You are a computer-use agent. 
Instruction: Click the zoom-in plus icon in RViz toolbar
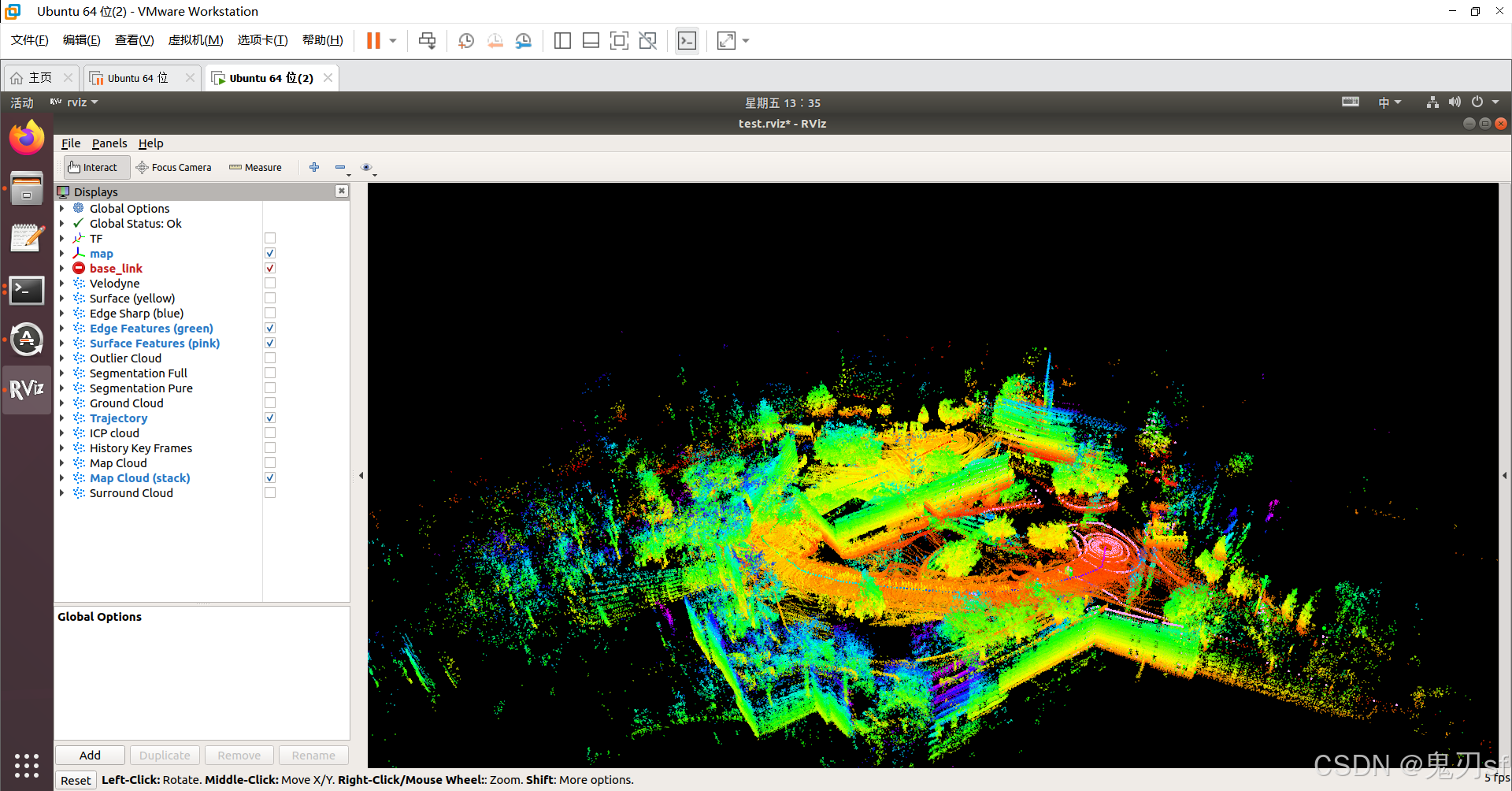(314, 167)
